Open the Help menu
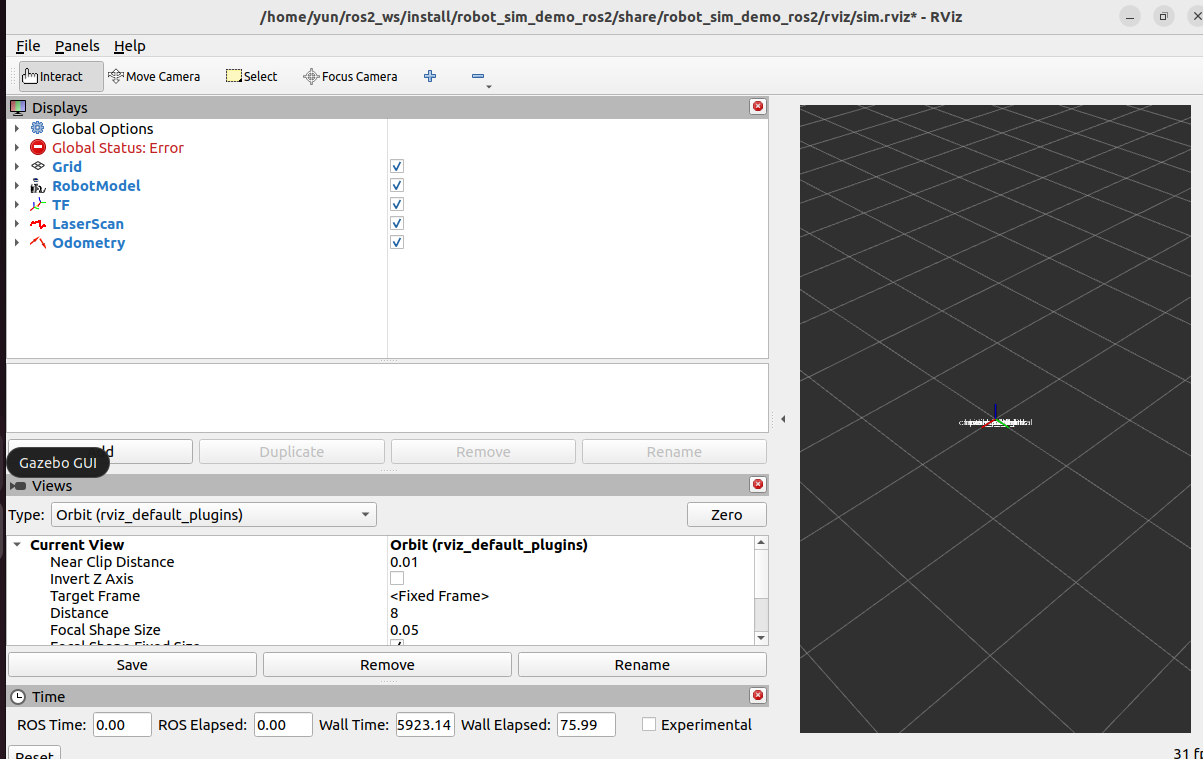This screenshot has width=1203, height=759. click(129, 46)
